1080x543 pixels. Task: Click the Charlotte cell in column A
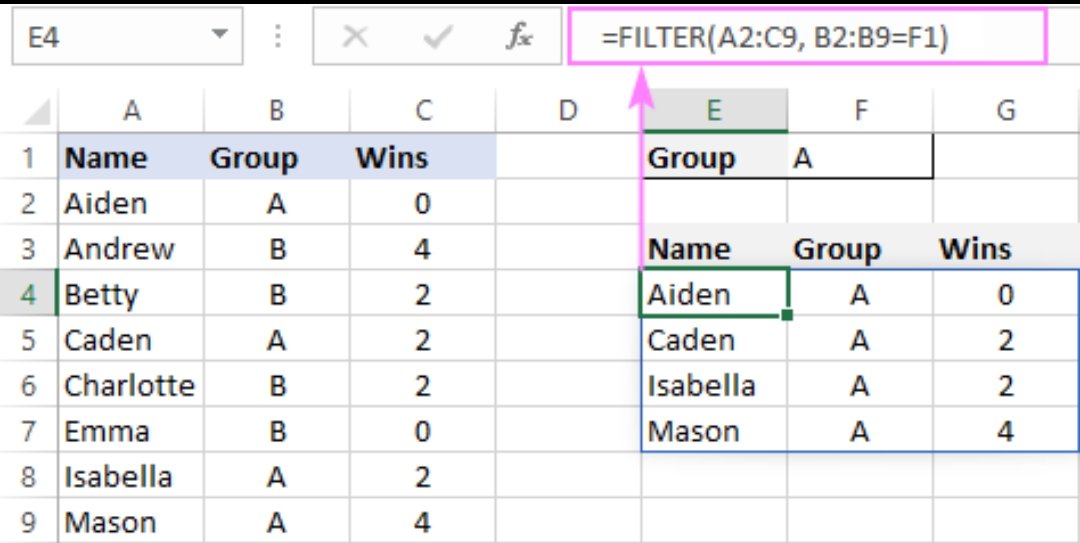[130, 386]
